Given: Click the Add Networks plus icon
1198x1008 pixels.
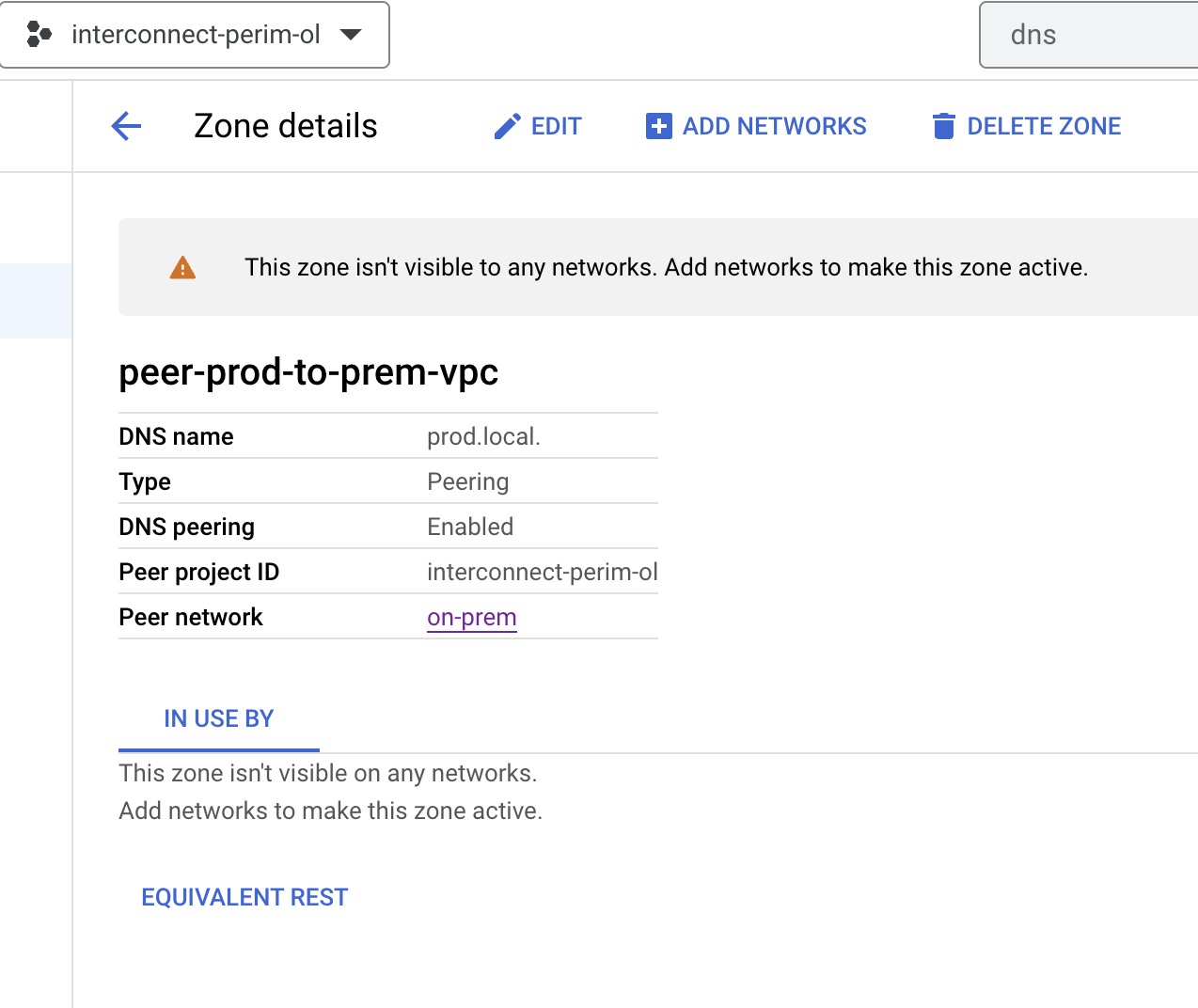Looking at the screenshot, I should [x=657, y=125].
